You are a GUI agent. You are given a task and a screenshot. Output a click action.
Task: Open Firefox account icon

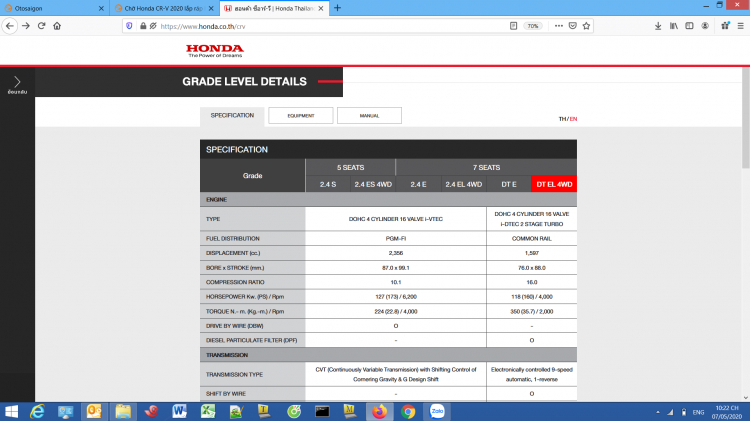click(705, 26)
